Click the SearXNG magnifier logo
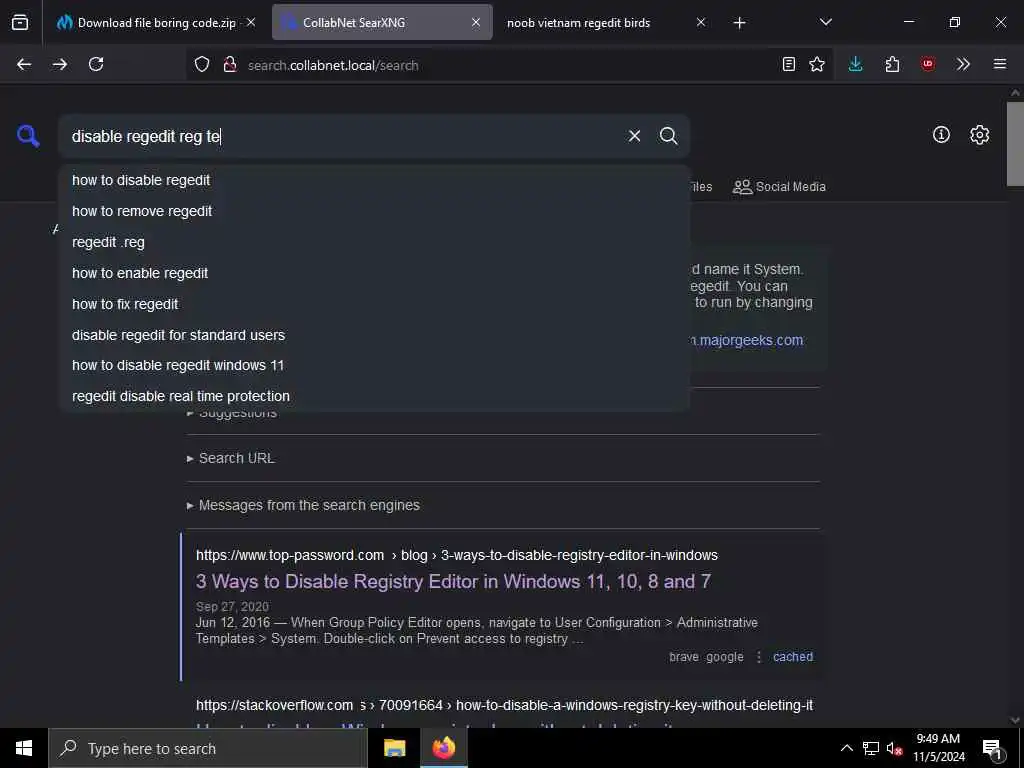Viewport: 1024px width, 768px height. tap(28, 136)
